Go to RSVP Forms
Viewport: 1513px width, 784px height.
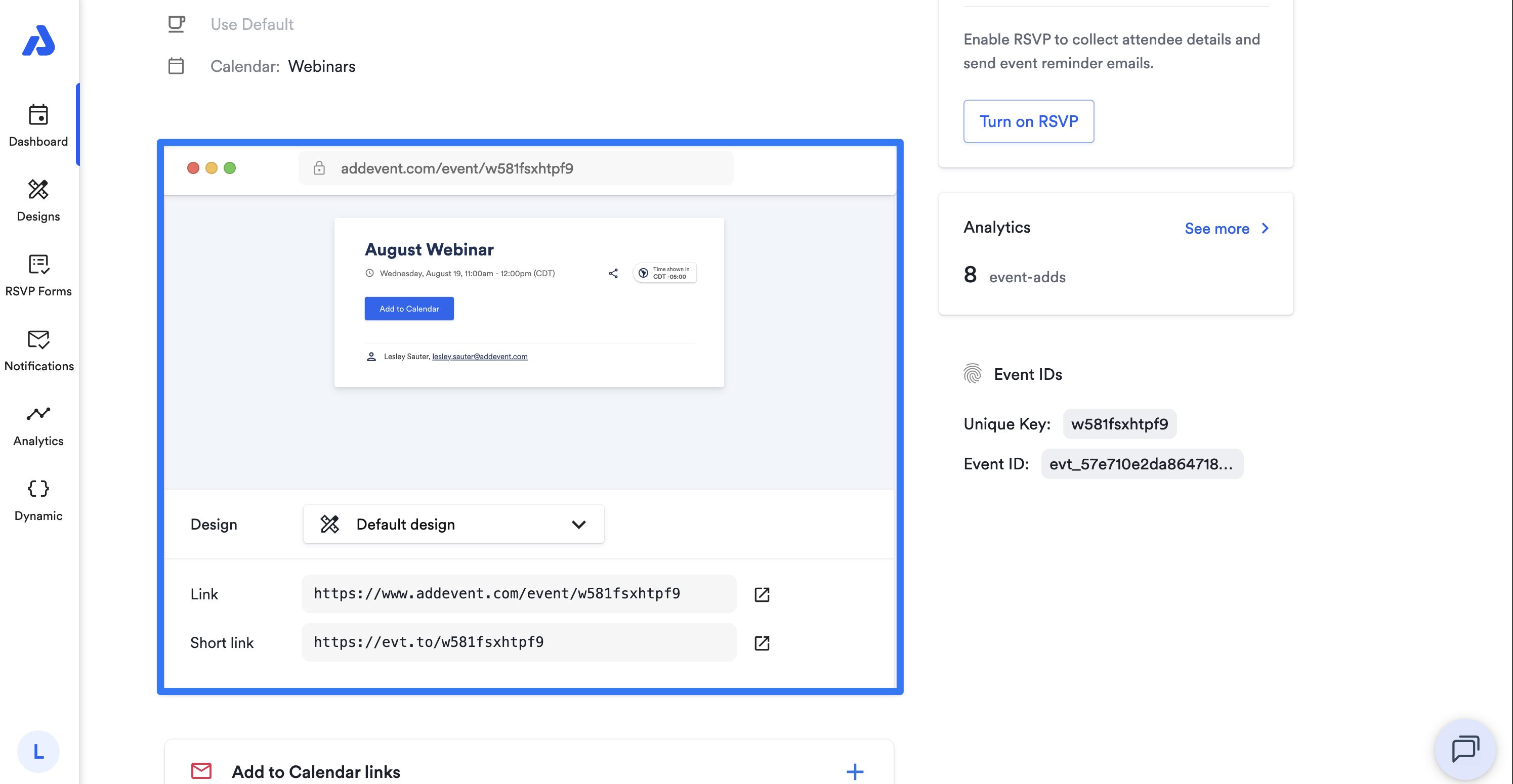[39, 275]
